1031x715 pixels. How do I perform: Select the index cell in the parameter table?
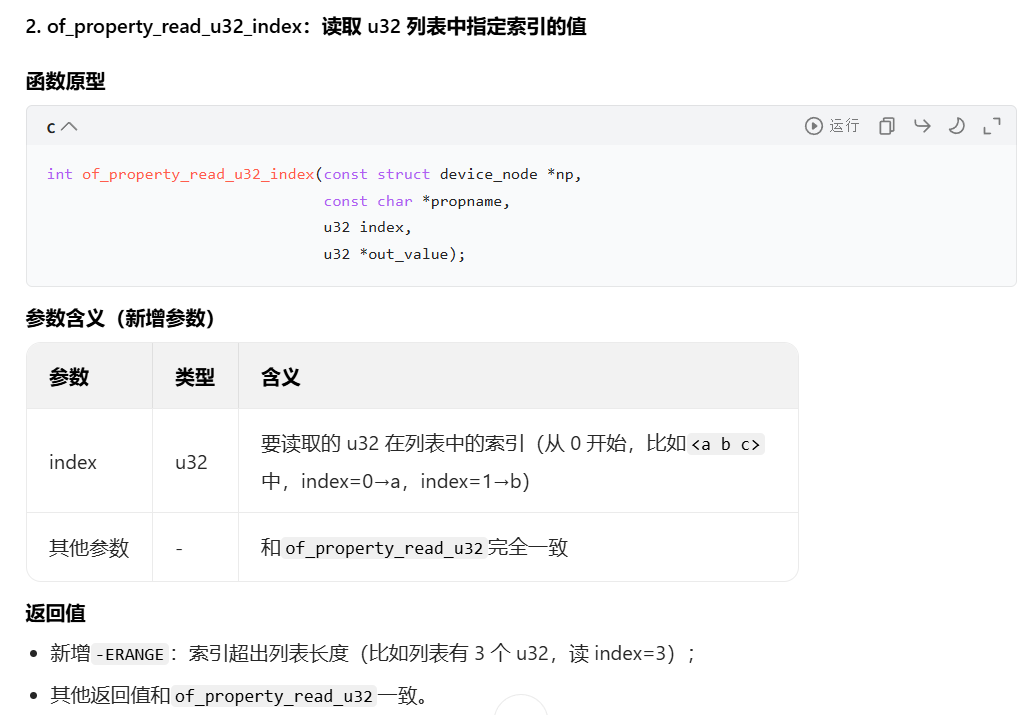[x=72, y=461]
